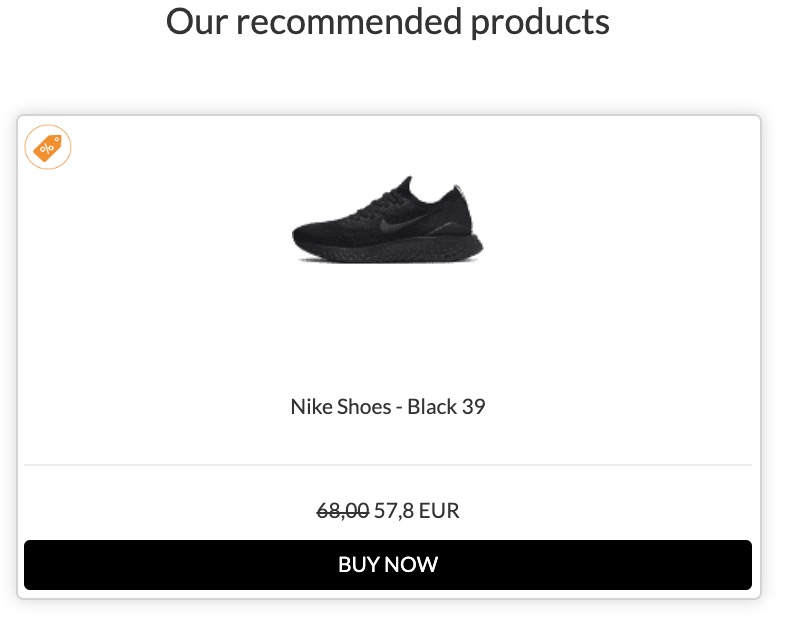This screenshot has height=632, width=796.
Task: Click the word "Our" in the heading
Action: [x=196, y=21]
